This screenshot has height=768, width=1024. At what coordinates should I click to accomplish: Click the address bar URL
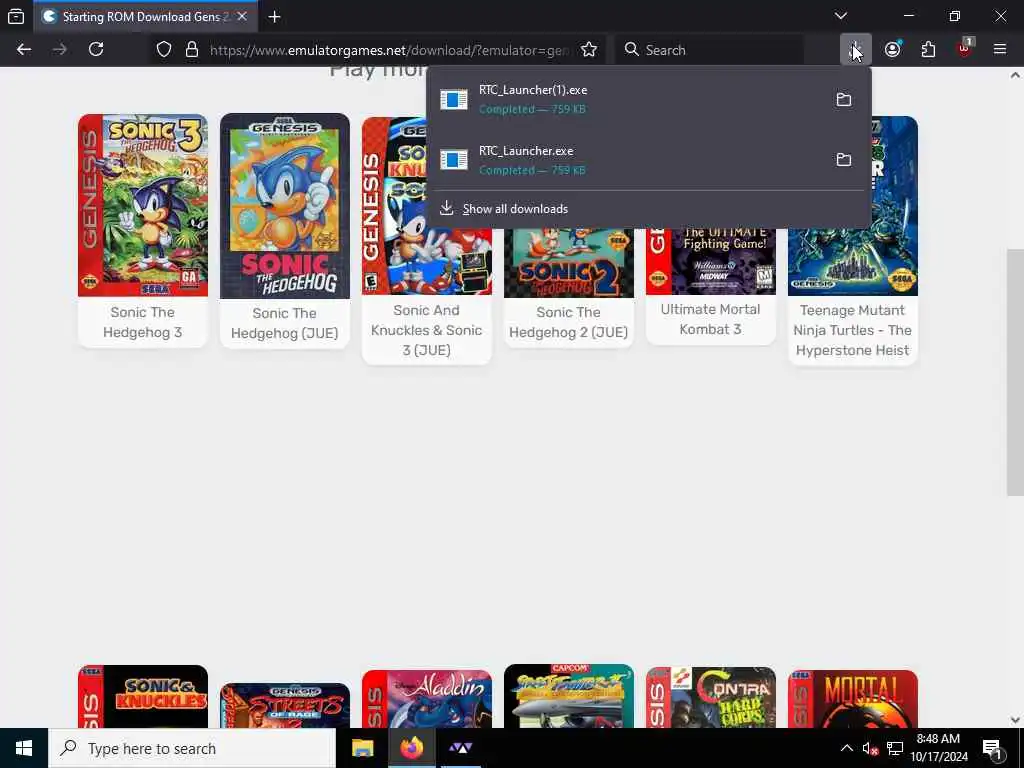(389, 50)
